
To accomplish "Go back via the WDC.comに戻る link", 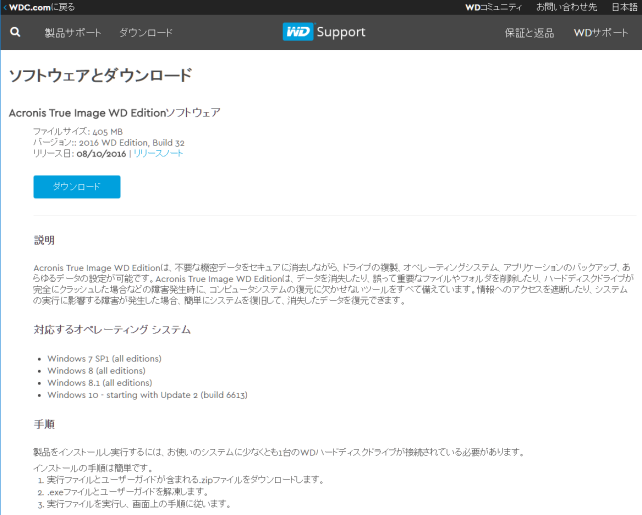I will (x=39, y=7).
